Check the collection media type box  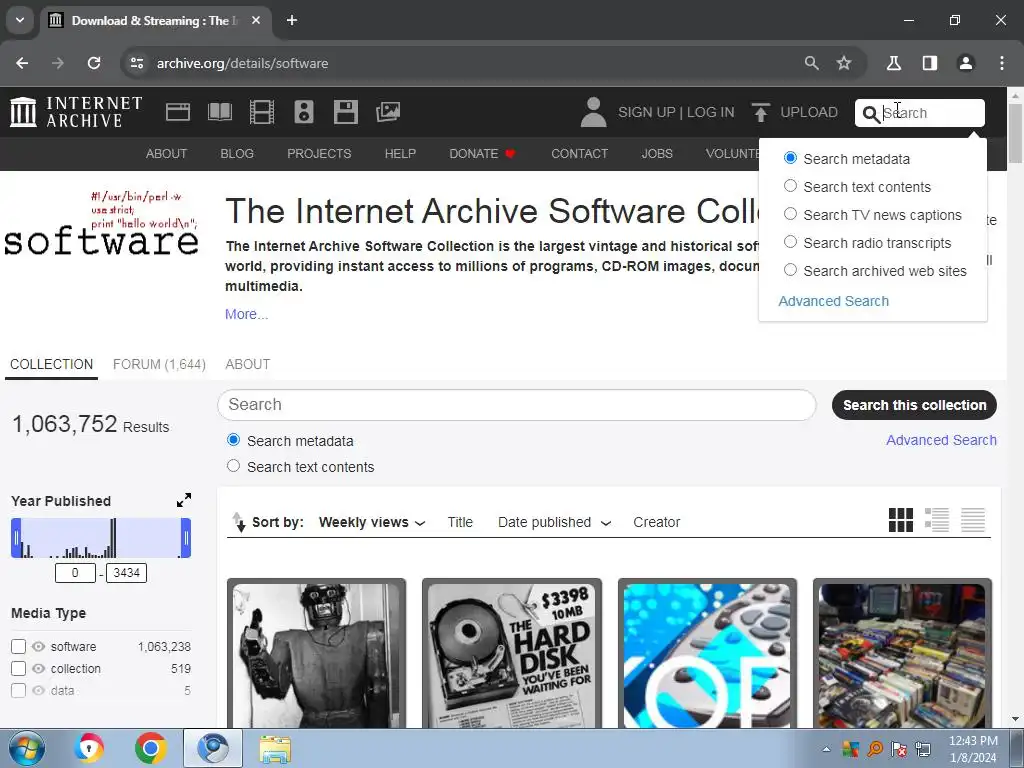(x=18, y=669)
